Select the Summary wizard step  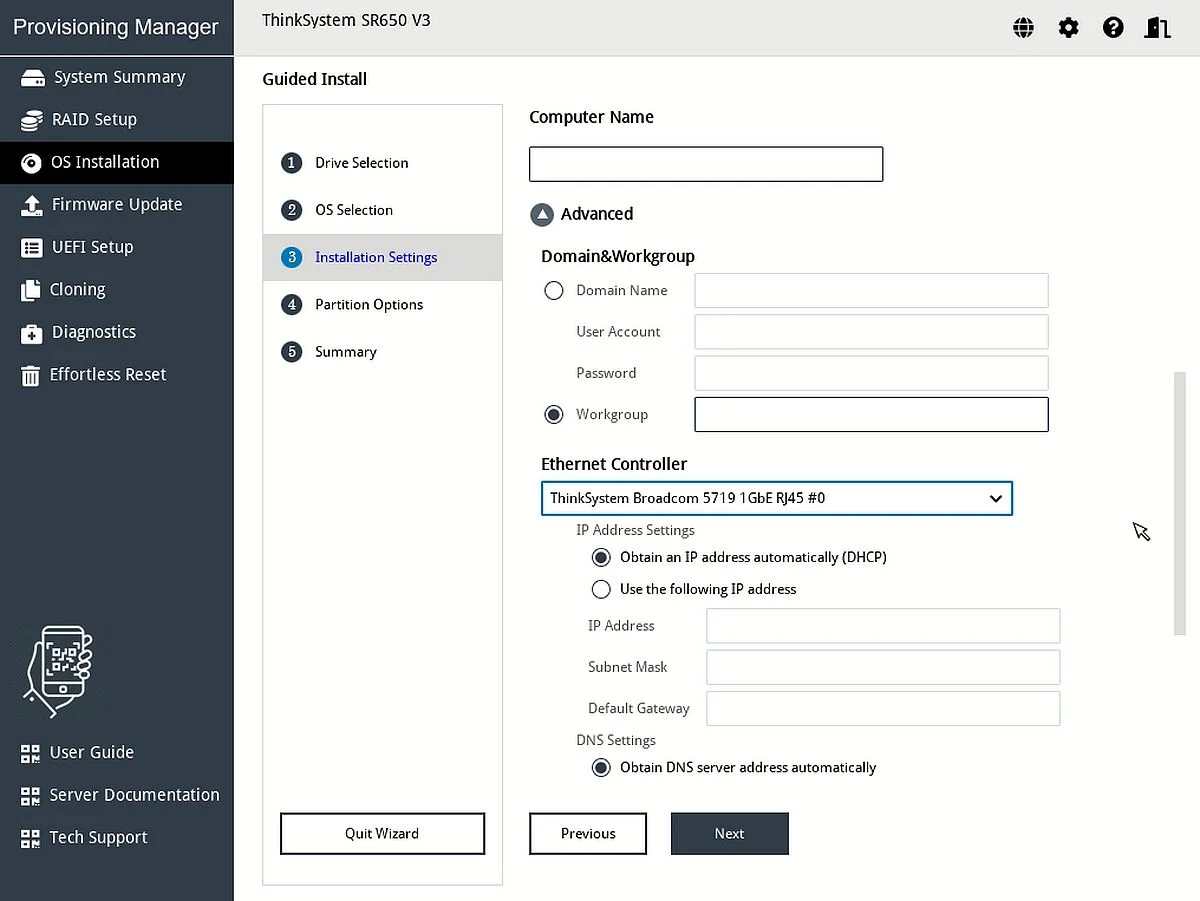pyautogui.click(x=382, y=352)
